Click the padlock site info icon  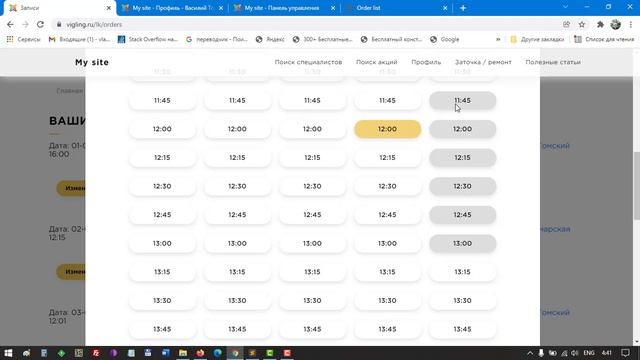[x=59, y=24]
